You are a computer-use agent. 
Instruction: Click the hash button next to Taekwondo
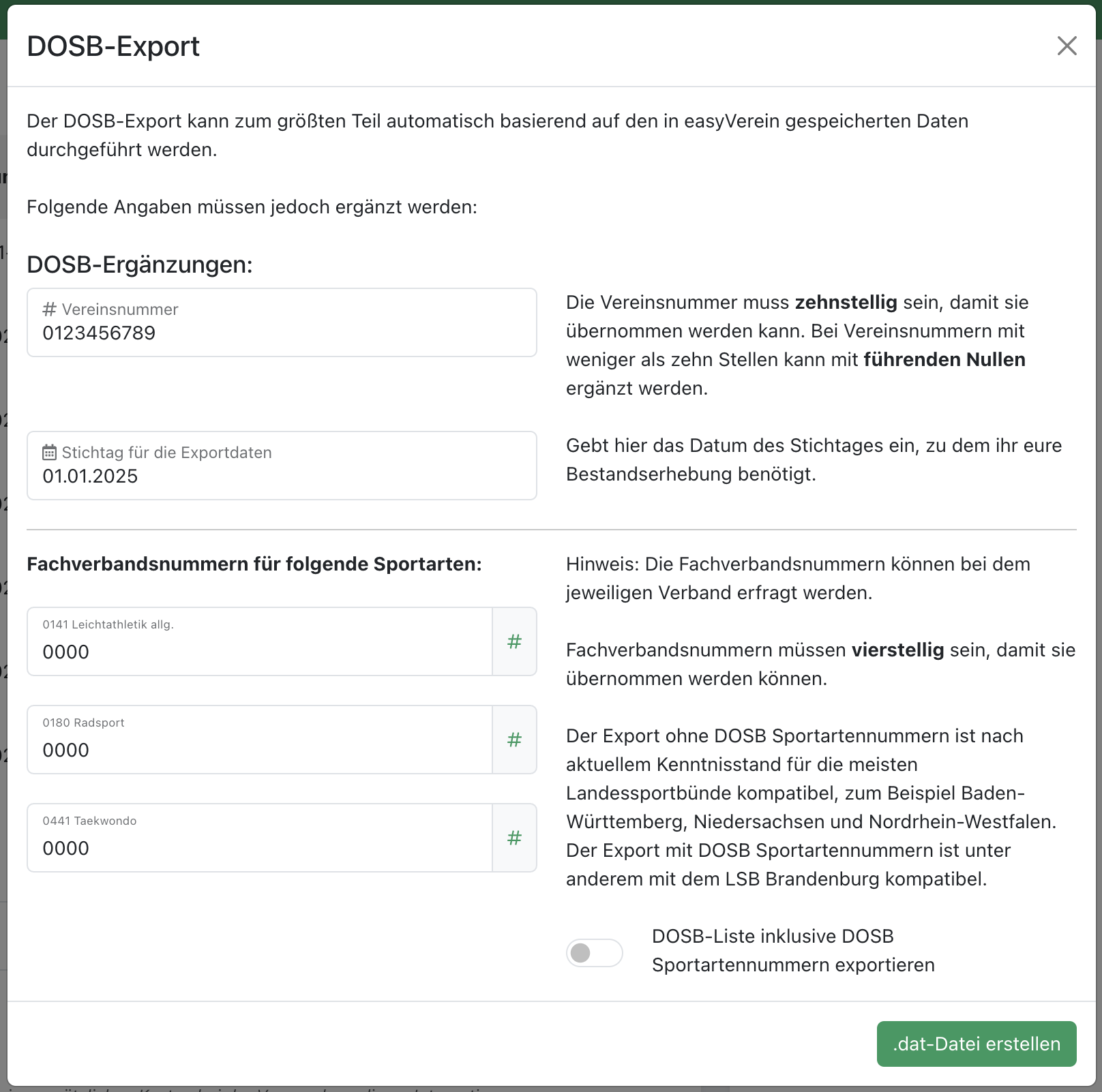point(514,838)
